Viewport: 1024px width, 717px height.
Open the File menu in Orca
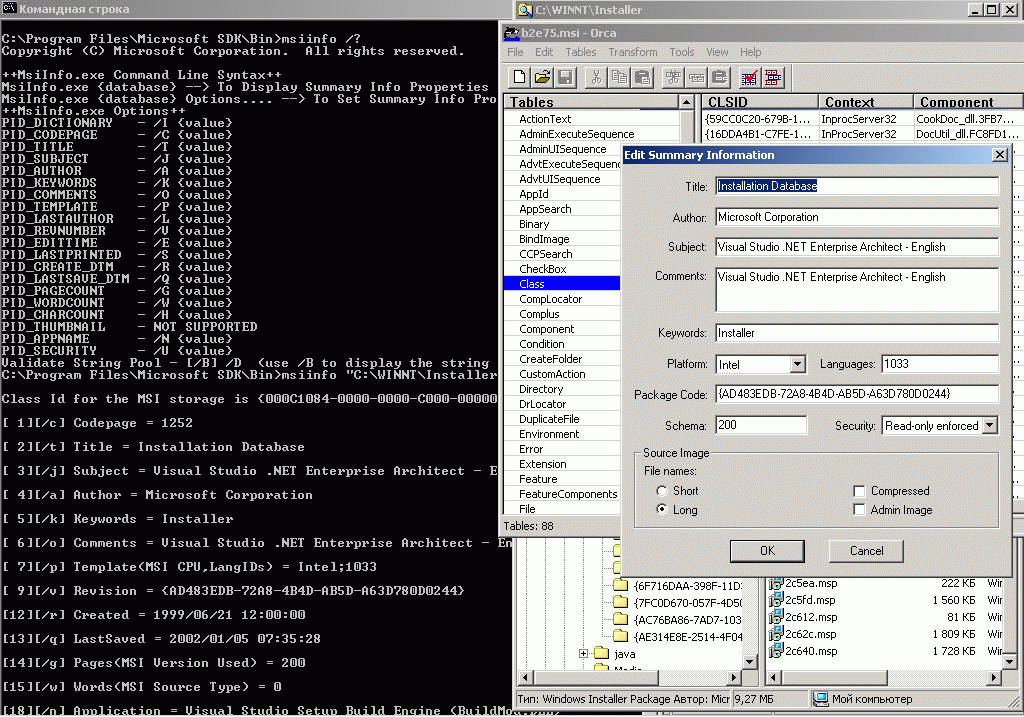click(515, 52)
